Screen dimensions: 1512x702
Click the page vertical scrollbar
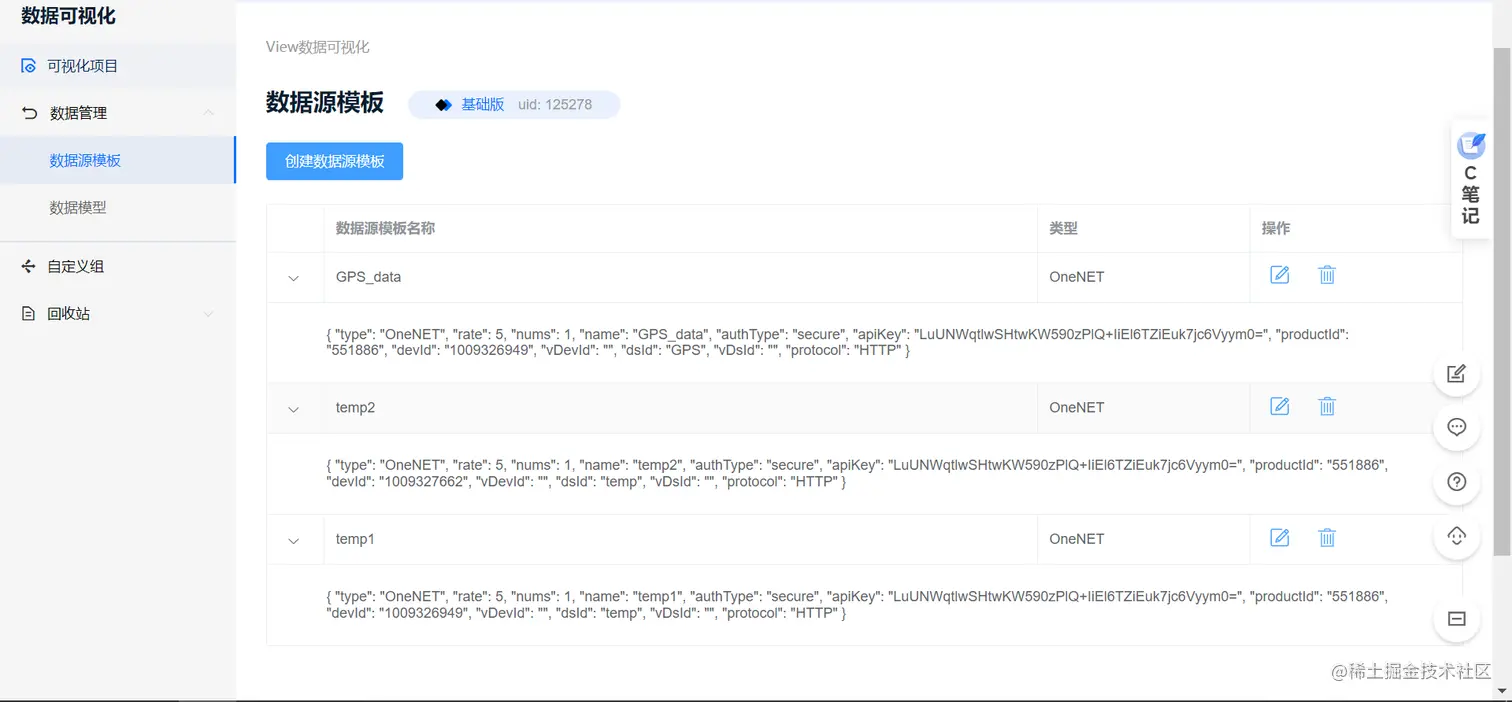tap(1502, 300)
